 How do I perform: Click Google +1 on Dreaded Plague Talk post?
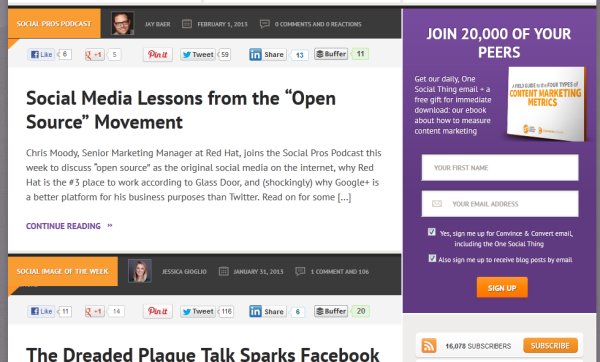[95, 311]
